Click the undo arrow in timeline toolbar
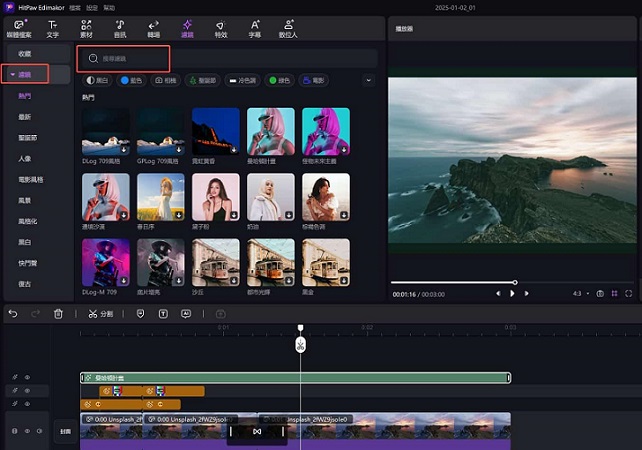Screen dimensions: 642x450 pyautogui.click(x=13, y=313)
